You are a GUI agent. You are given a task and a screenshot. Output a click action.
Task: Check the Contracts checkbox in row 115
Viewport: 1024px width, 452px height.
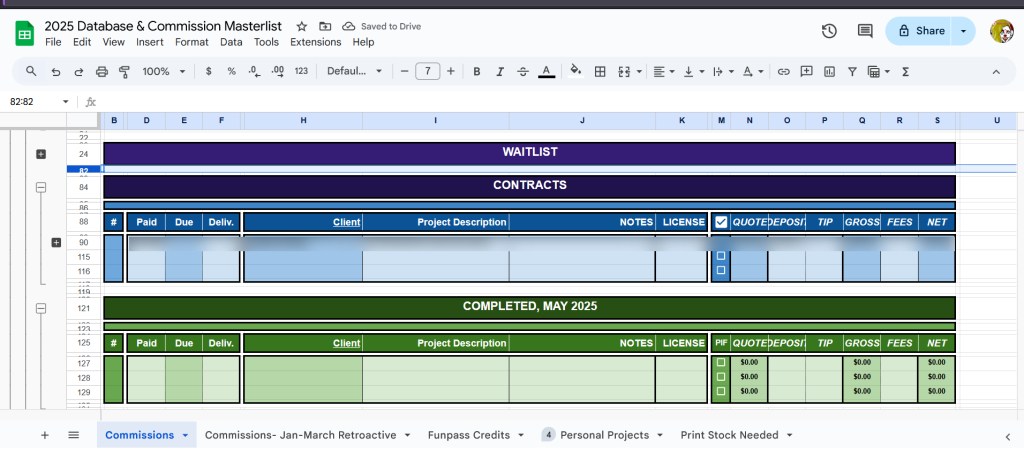coord(721,256)
